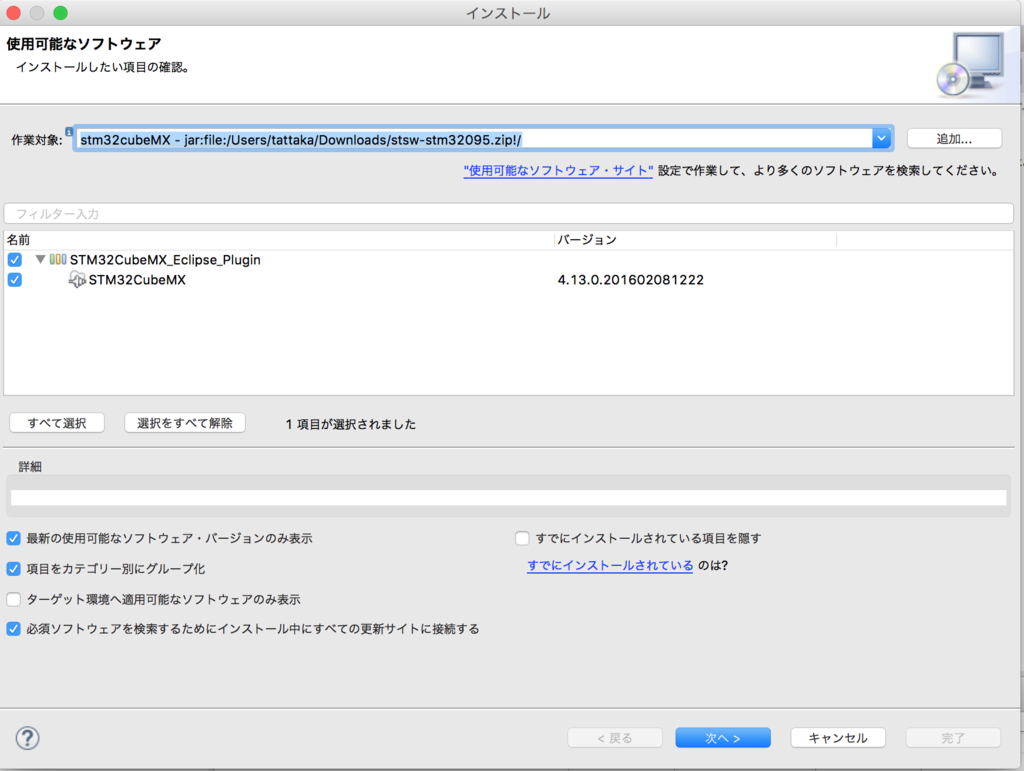The width and height of the screenshot is (1024, 771).
Task: Uncheck the STM32CubeMX feature checkbox
Action: click(x=14, y=279)
